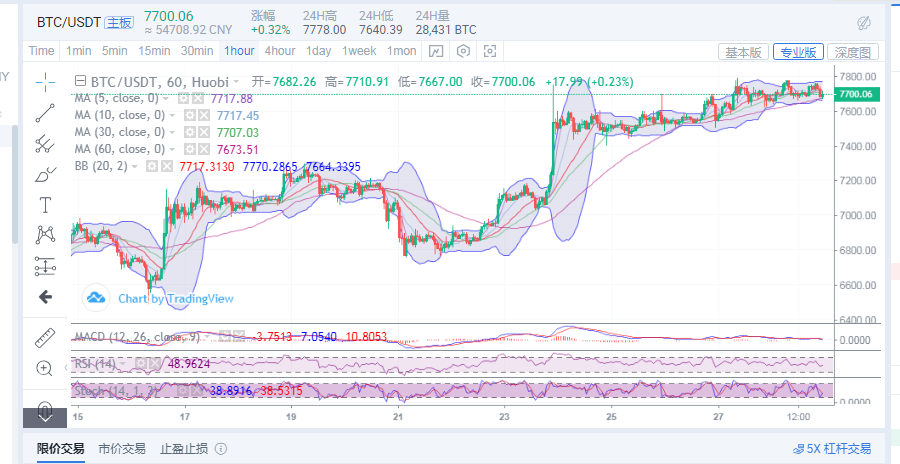Image resolution: width=900 pixels, height=464 pixels.
Task: Click the eye-slash hide icon top right
Action: point(863,23)
